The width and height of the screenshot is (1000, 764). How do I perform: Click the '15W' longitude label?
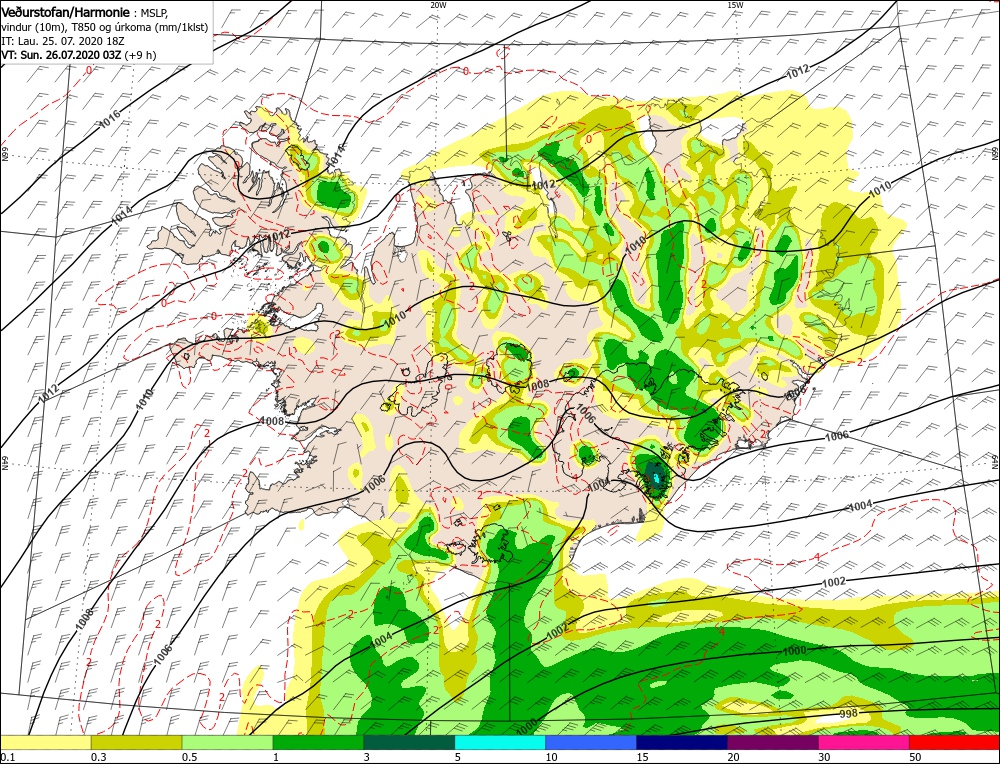735,4
